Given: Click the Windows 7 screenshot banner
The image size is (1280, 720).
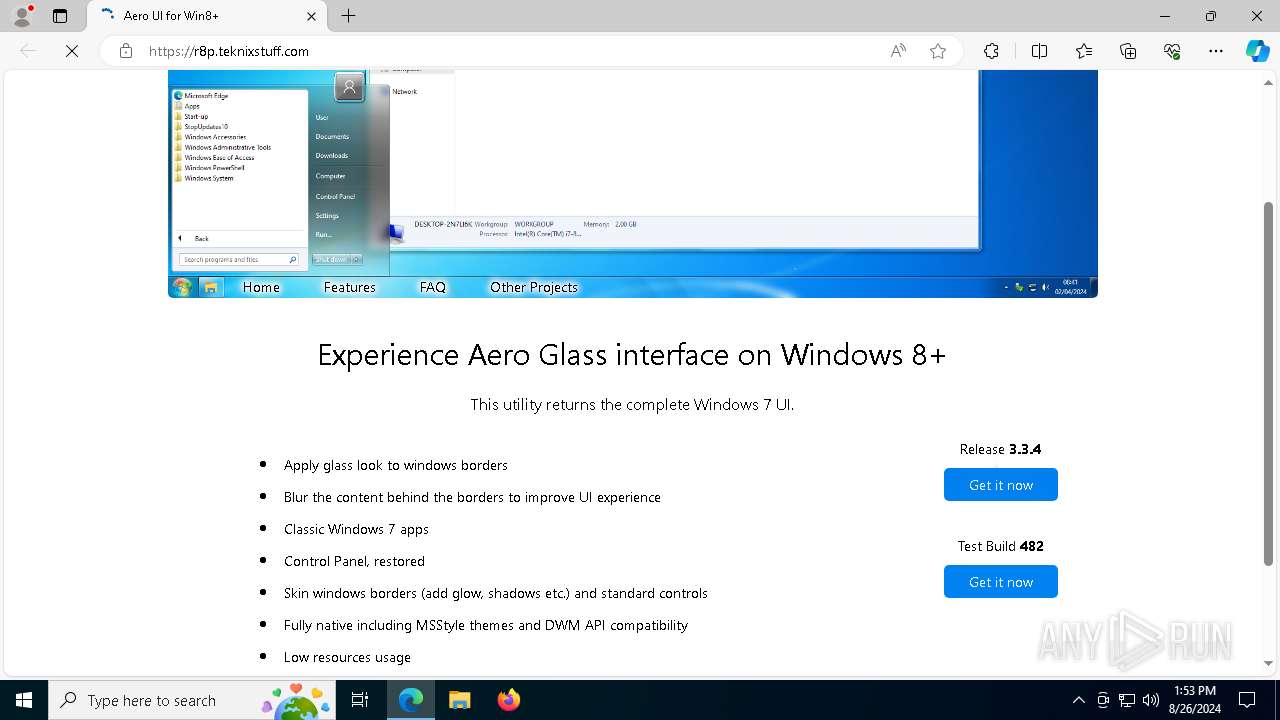Looking at the screenshot, I should [x=633, y=184].
